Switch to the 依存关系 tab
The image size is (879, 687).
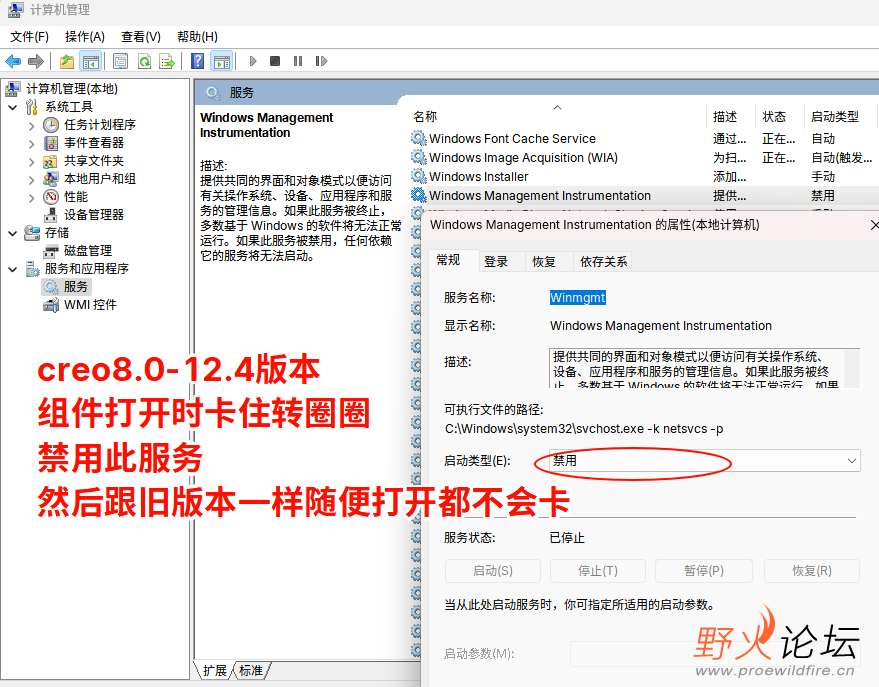[x=605, y=261]
